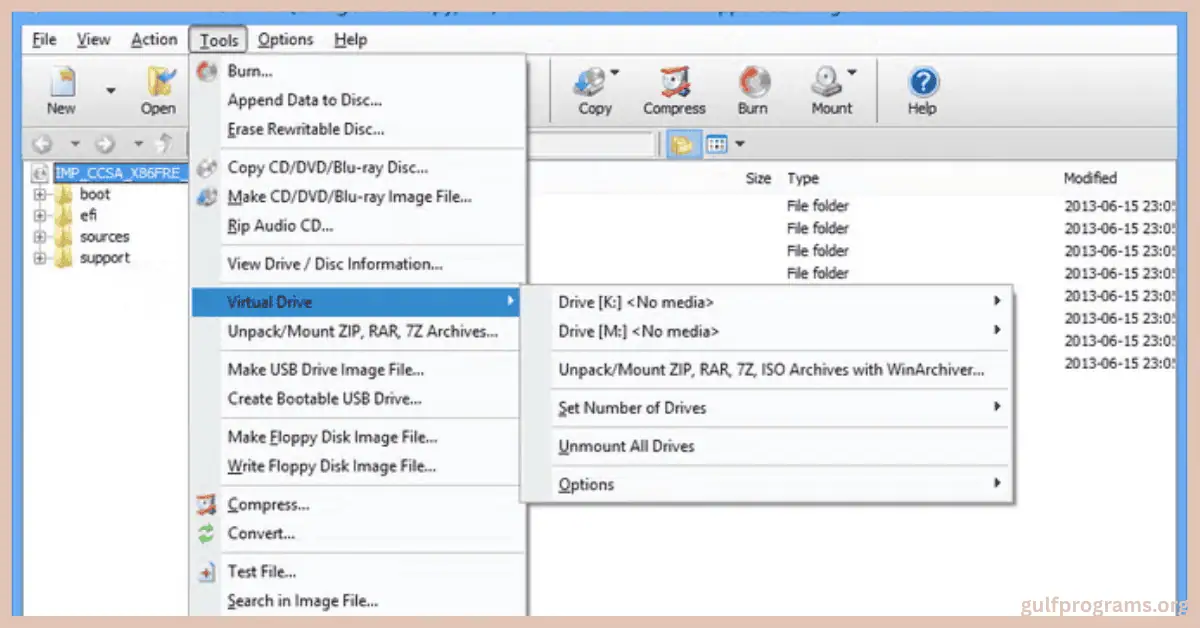Open the Options menu in menu bar

pyautogui.click(x=285, y=40)
